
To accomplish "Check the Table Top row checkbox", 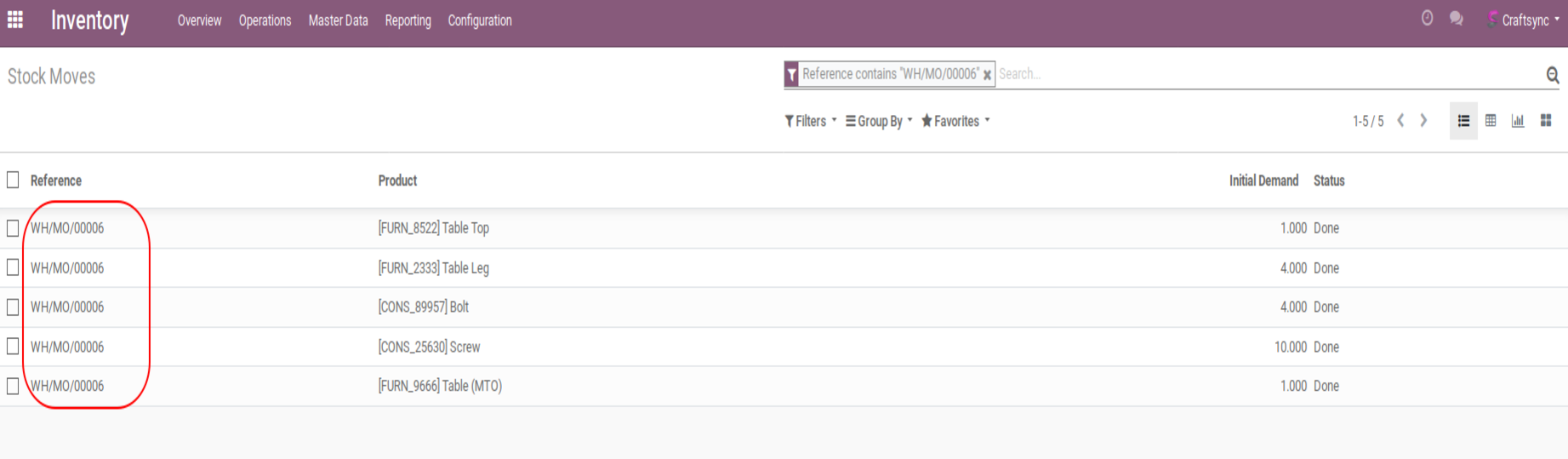I will point(13,228).
